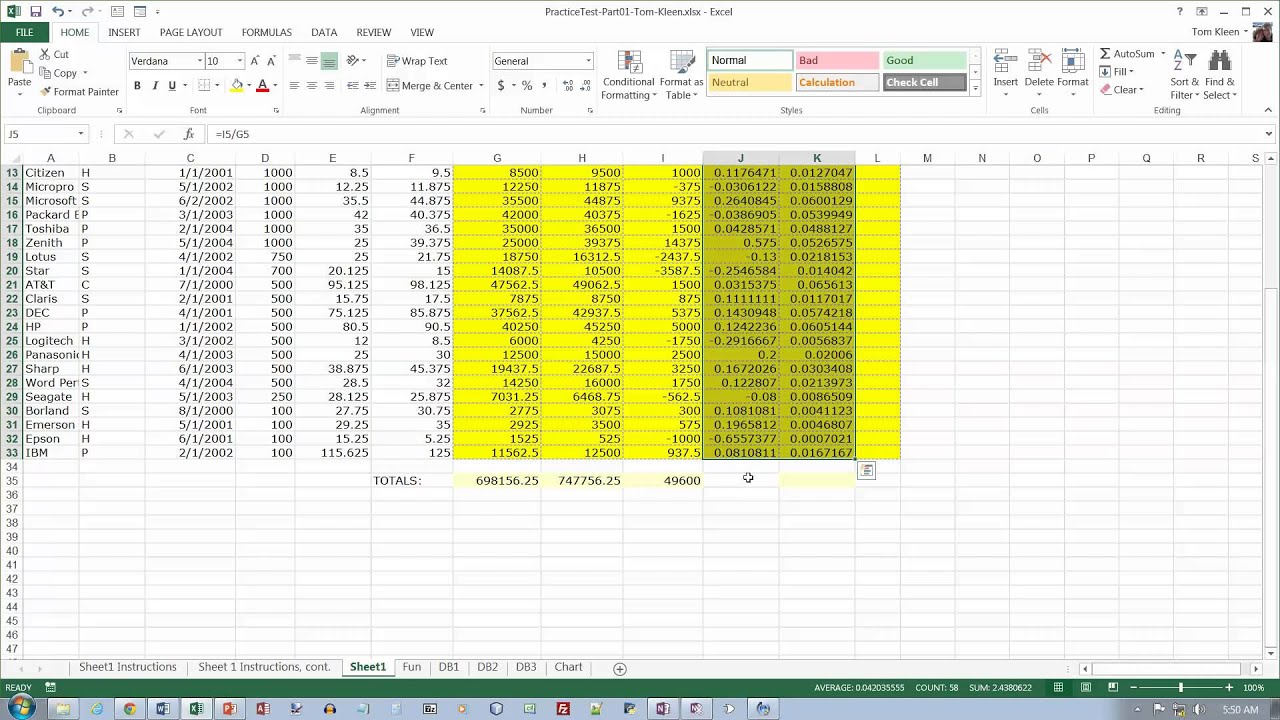
Task: Click Merge & Center
Action: tap(430, 86)
